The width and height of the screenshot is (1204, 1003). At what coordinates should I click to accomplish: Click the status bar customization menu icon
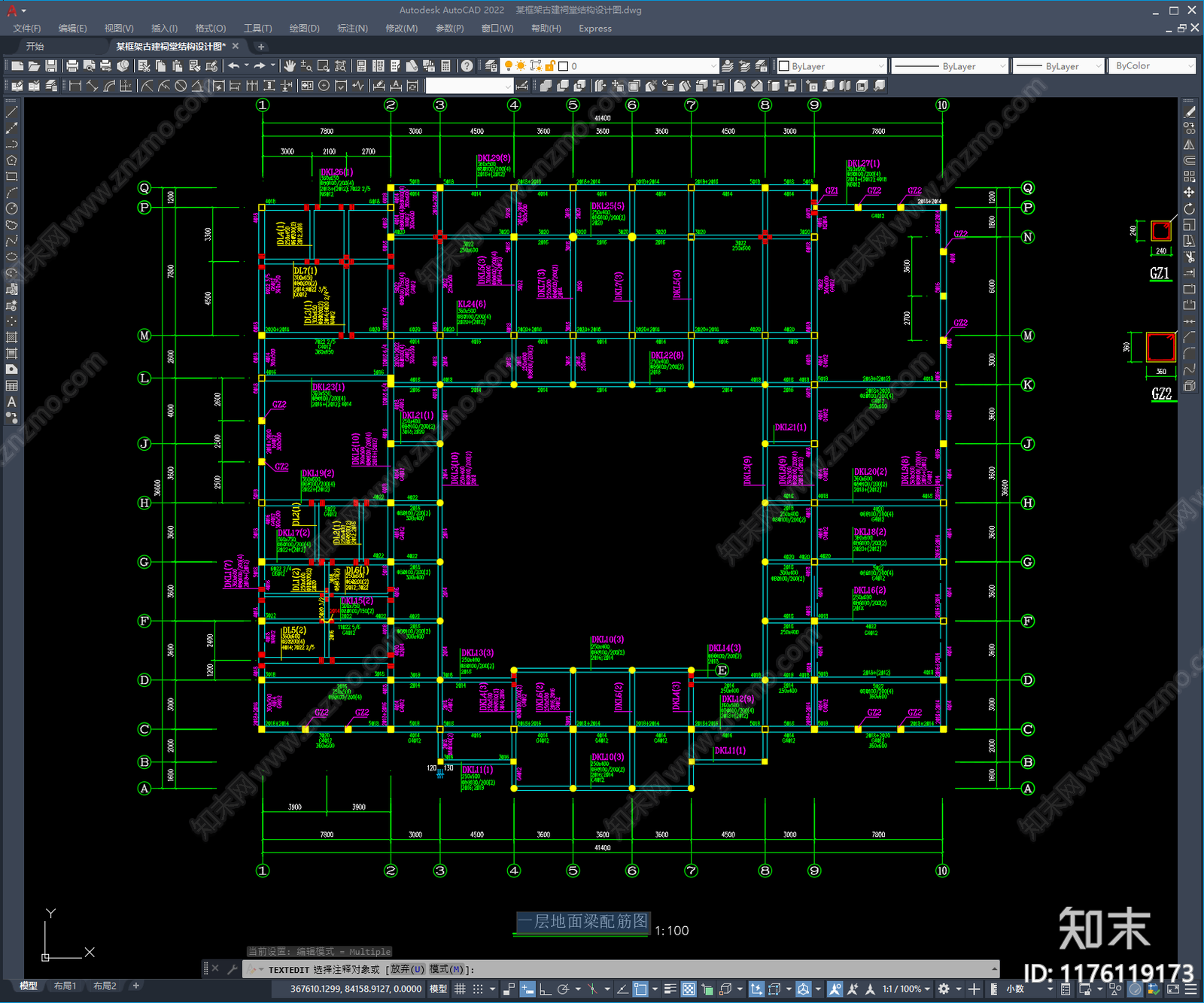point(1190,989)
